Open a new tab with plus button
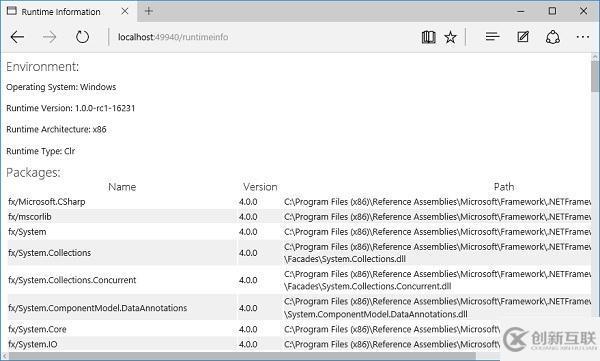Image resolution: width=600 pixels, height=361 pixels. pyautogui.click(x=149, y=11)
